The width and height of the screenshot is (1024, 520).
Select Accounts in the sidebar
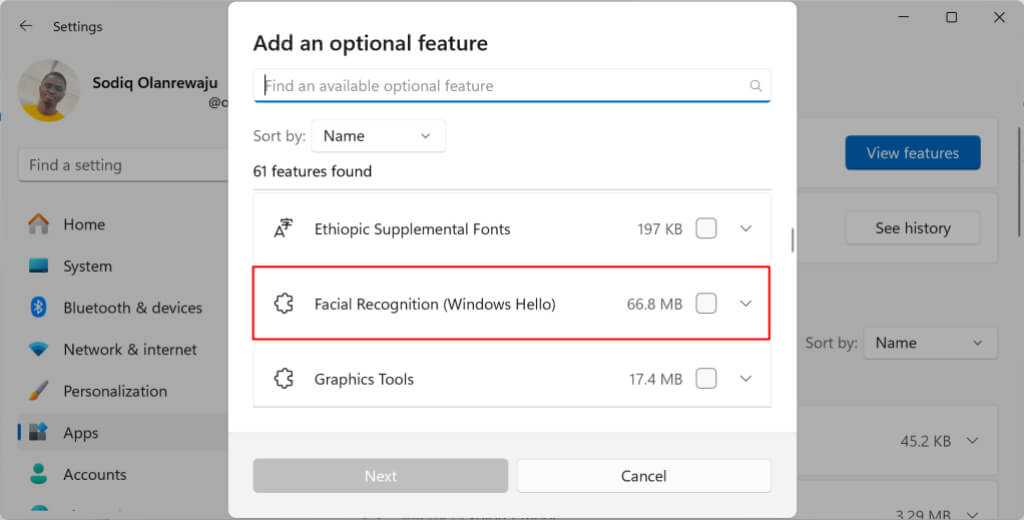94,475
